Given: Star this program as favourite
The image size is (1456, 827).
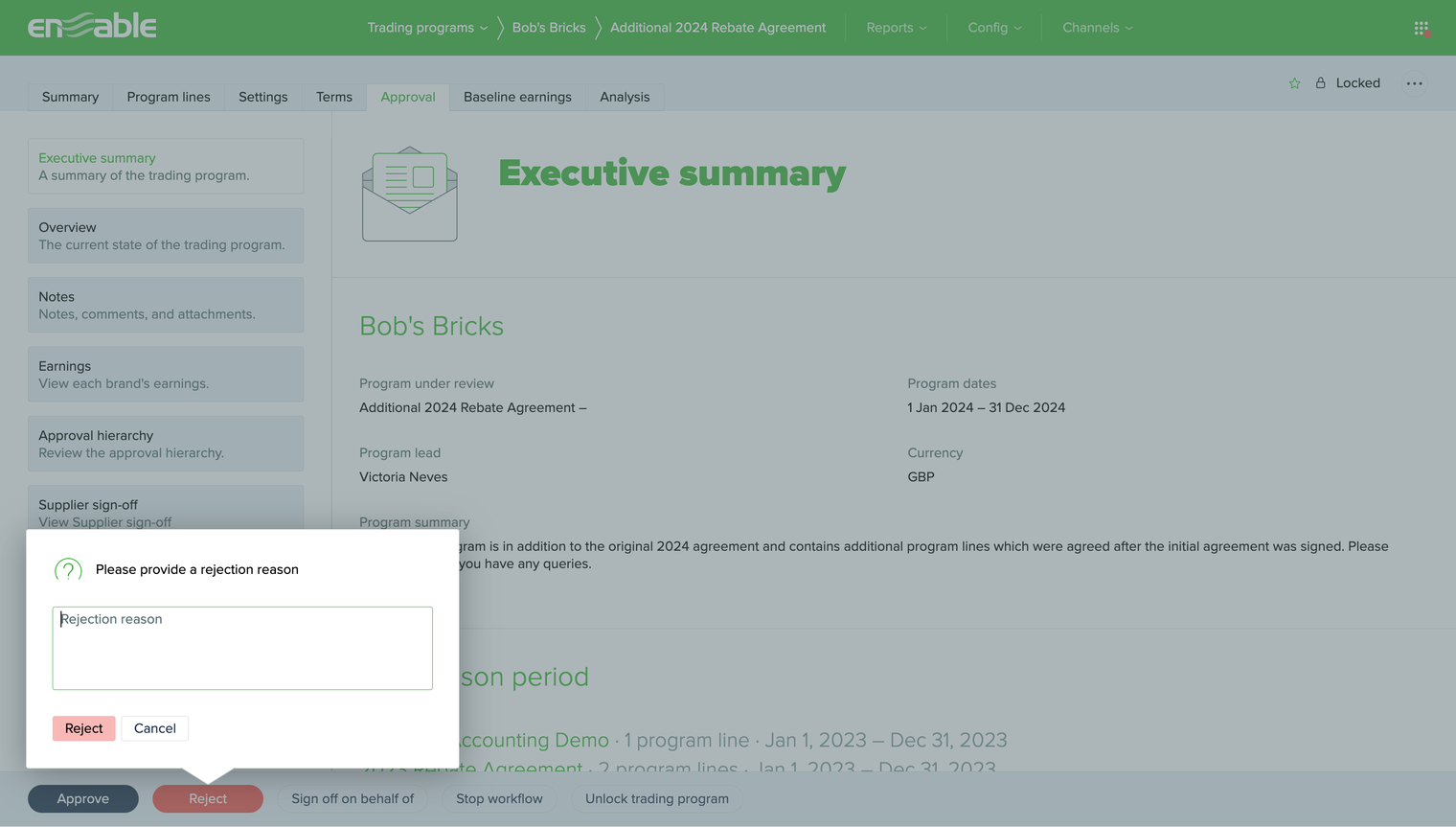Looking at the screenshot, I should [1294, 83].
